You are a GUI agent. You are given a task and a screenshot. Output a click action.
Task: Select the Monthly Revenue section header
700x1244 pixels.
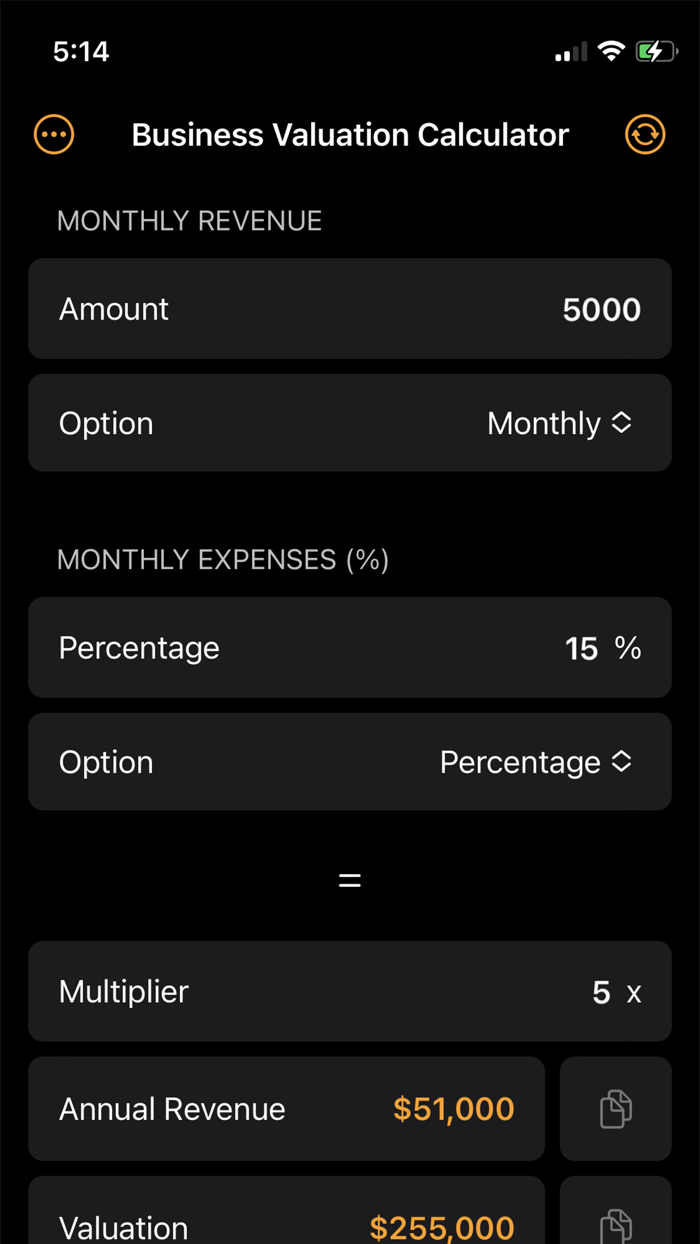pyautogui.click(x=189, y=221)
